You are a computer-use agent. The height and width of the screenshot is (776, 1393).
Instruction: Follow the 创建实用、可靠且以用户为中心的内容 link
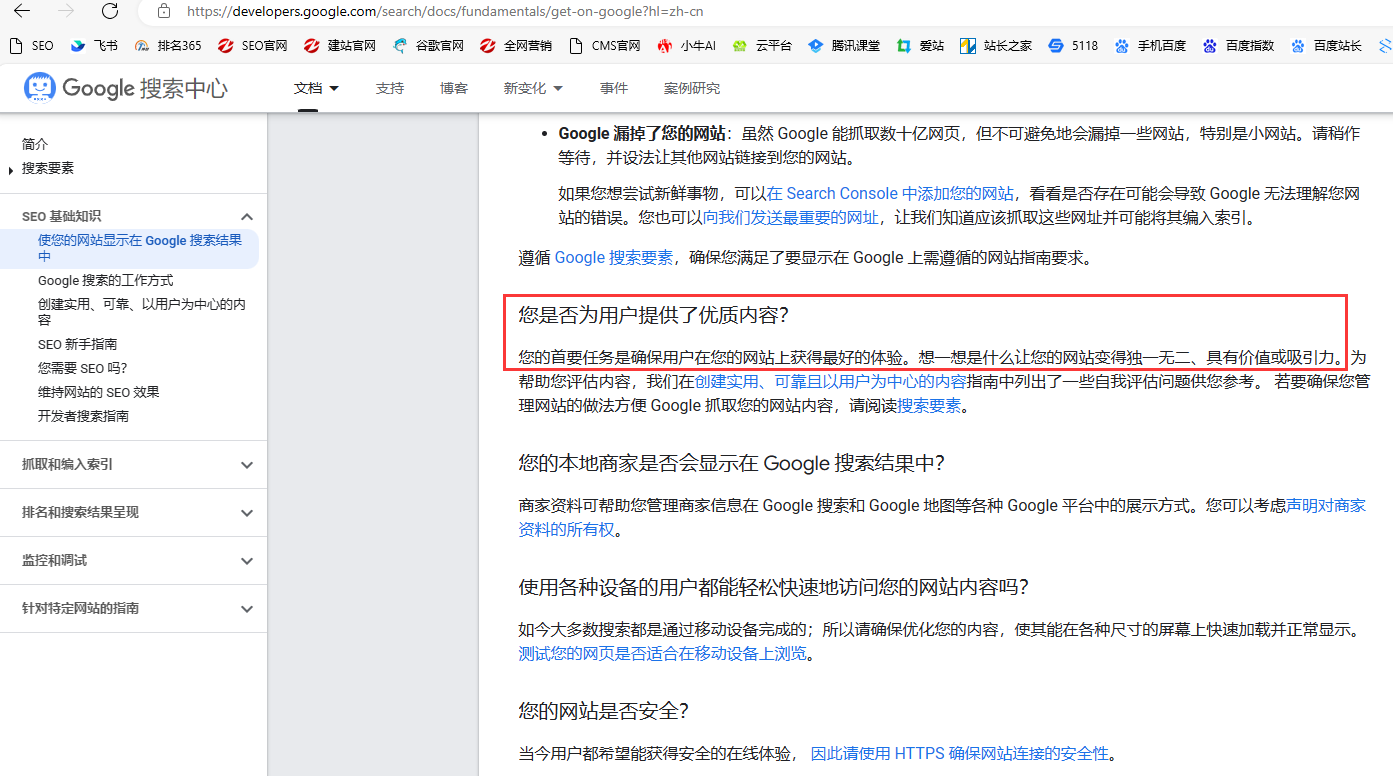831,382
